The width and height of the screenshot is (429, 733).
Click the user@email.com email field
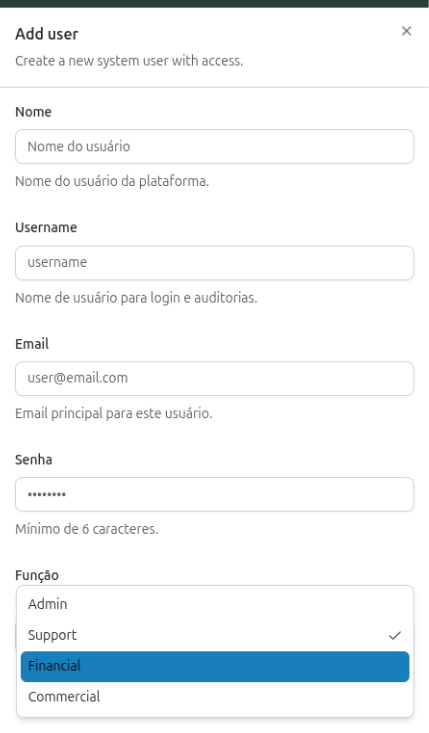[x=214, y=378]
